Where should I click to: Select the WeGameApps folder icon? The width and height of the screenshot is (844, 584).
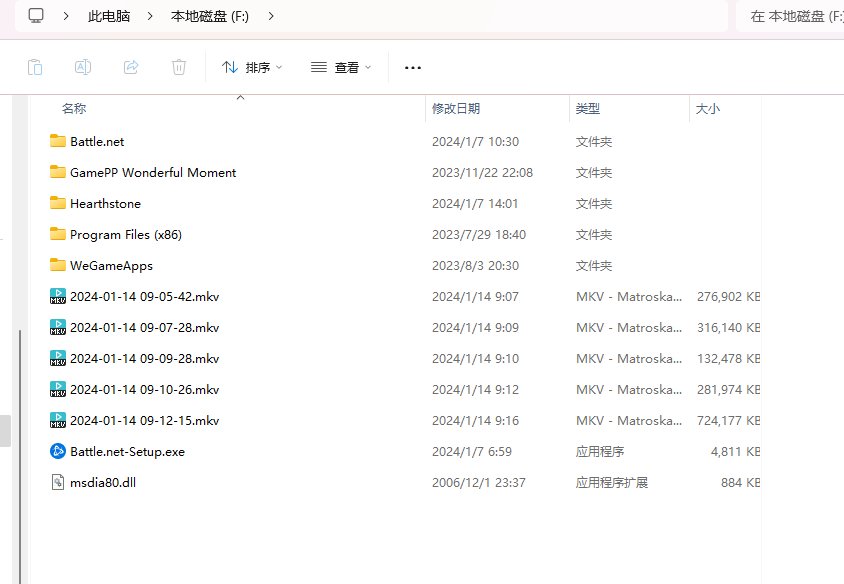58,265
